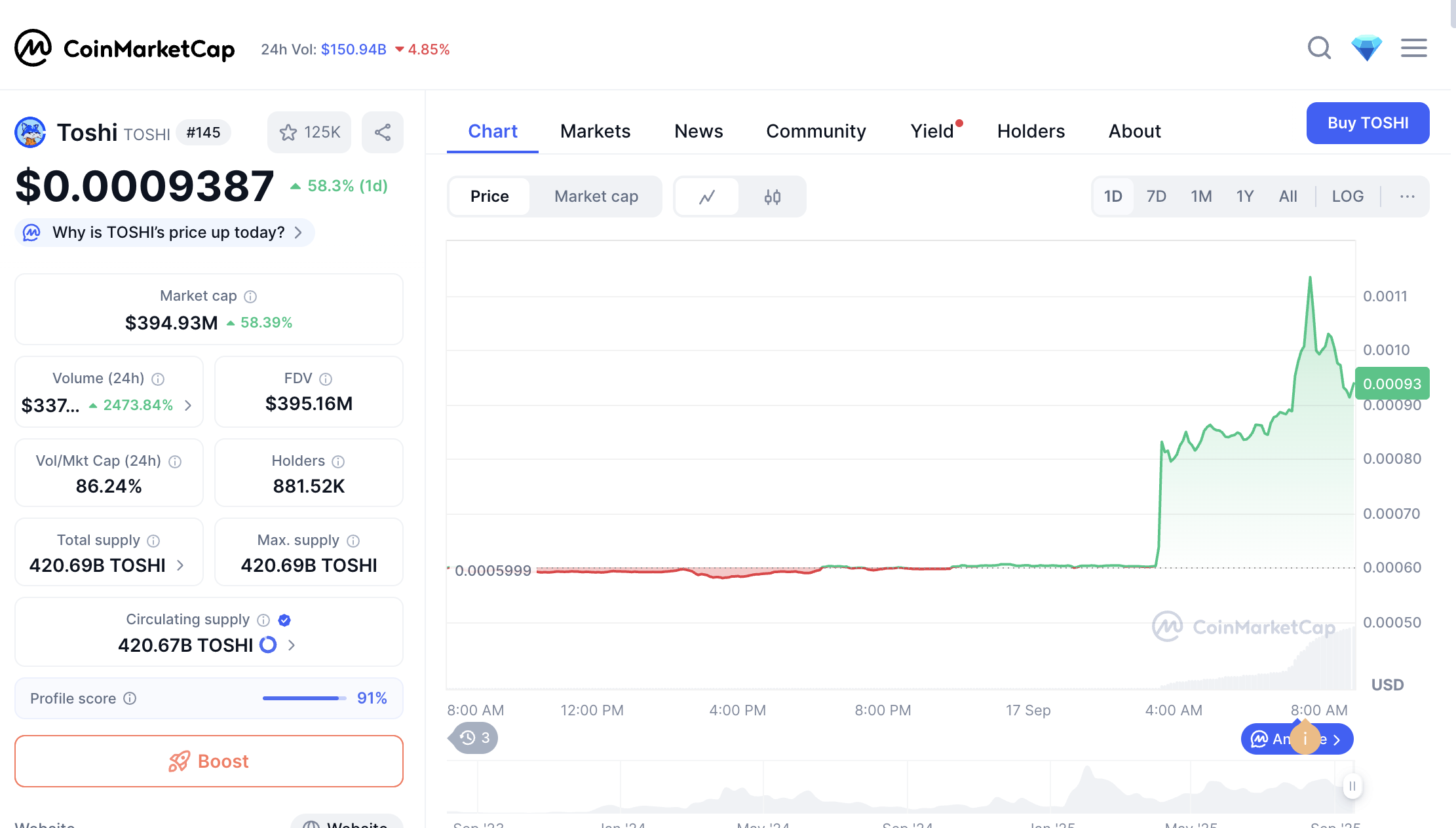Open the hamburger menu
Viewport: 1456px width, 828px height.
click(1413, 48)
